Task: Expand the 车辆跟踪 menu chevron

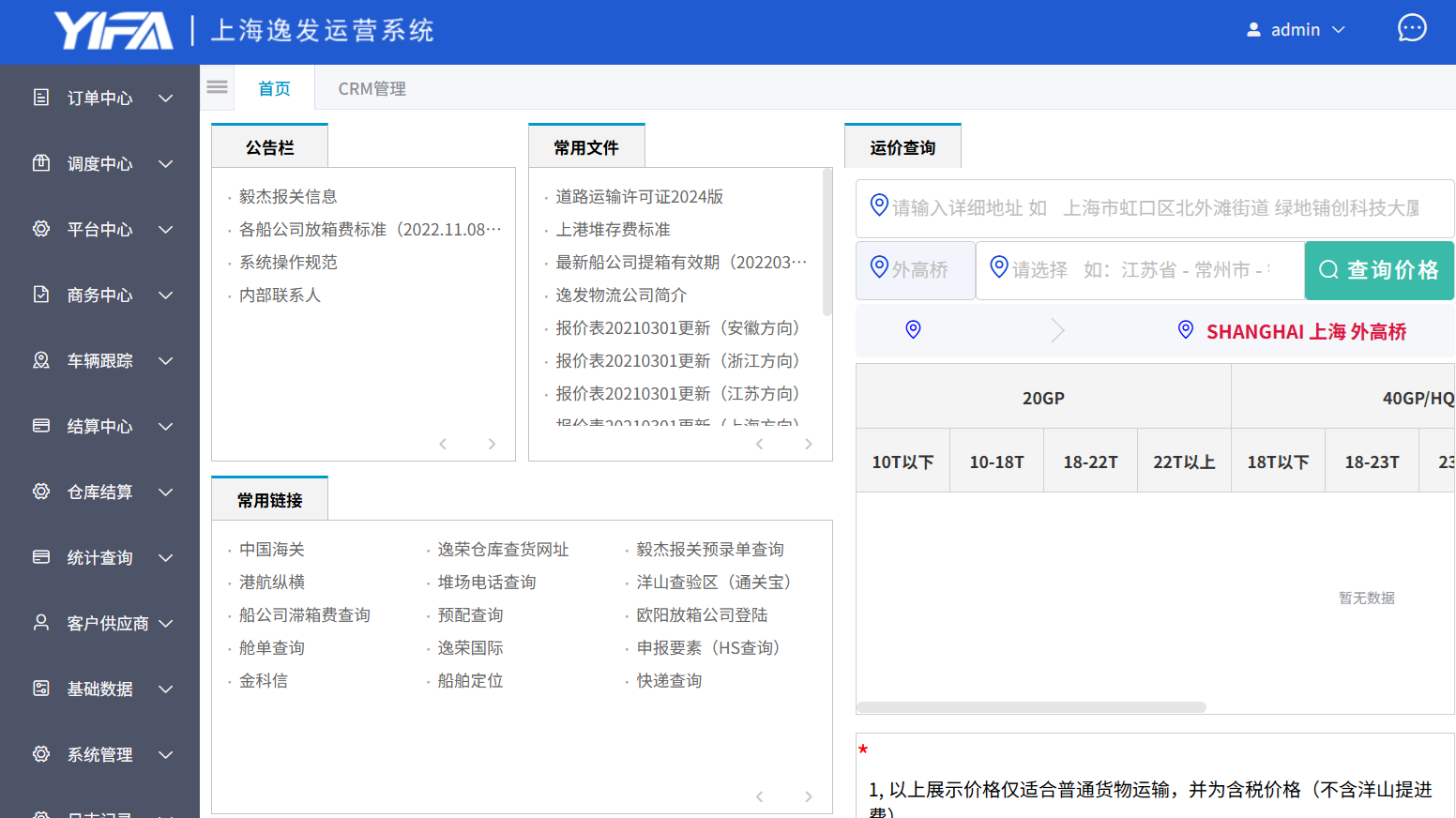Action: (166, 360)
